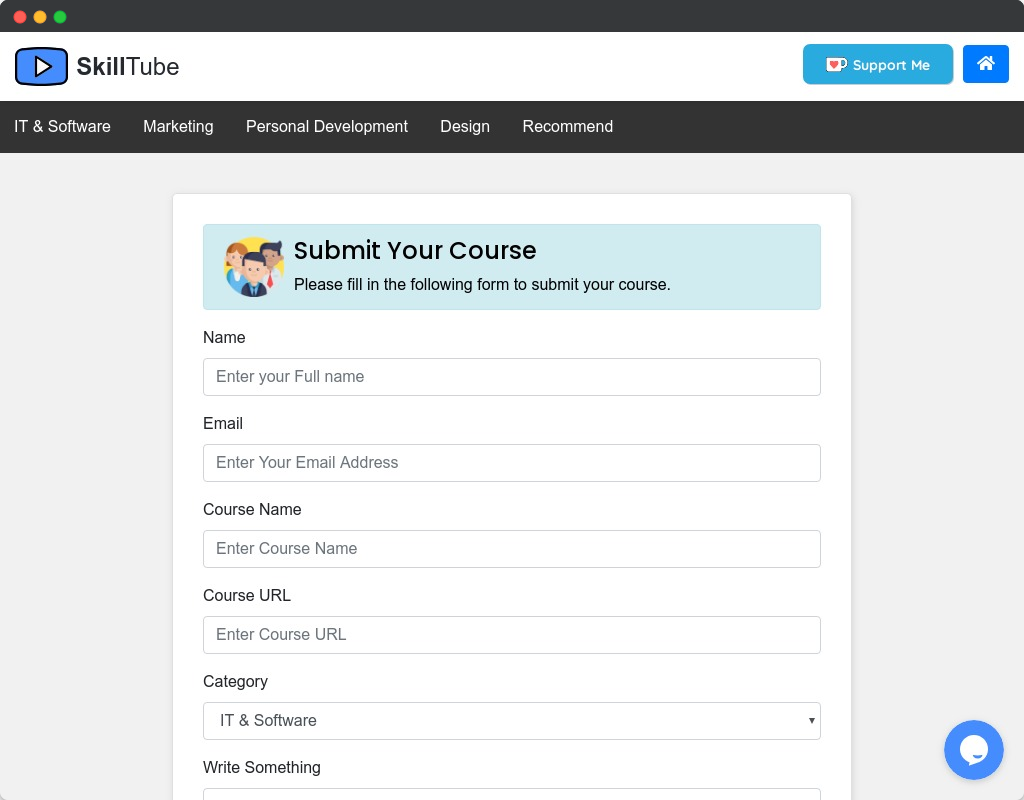1024x800 pixels.
Task: Expand the Category selector showing IT & Software
Action: (512, 721)
